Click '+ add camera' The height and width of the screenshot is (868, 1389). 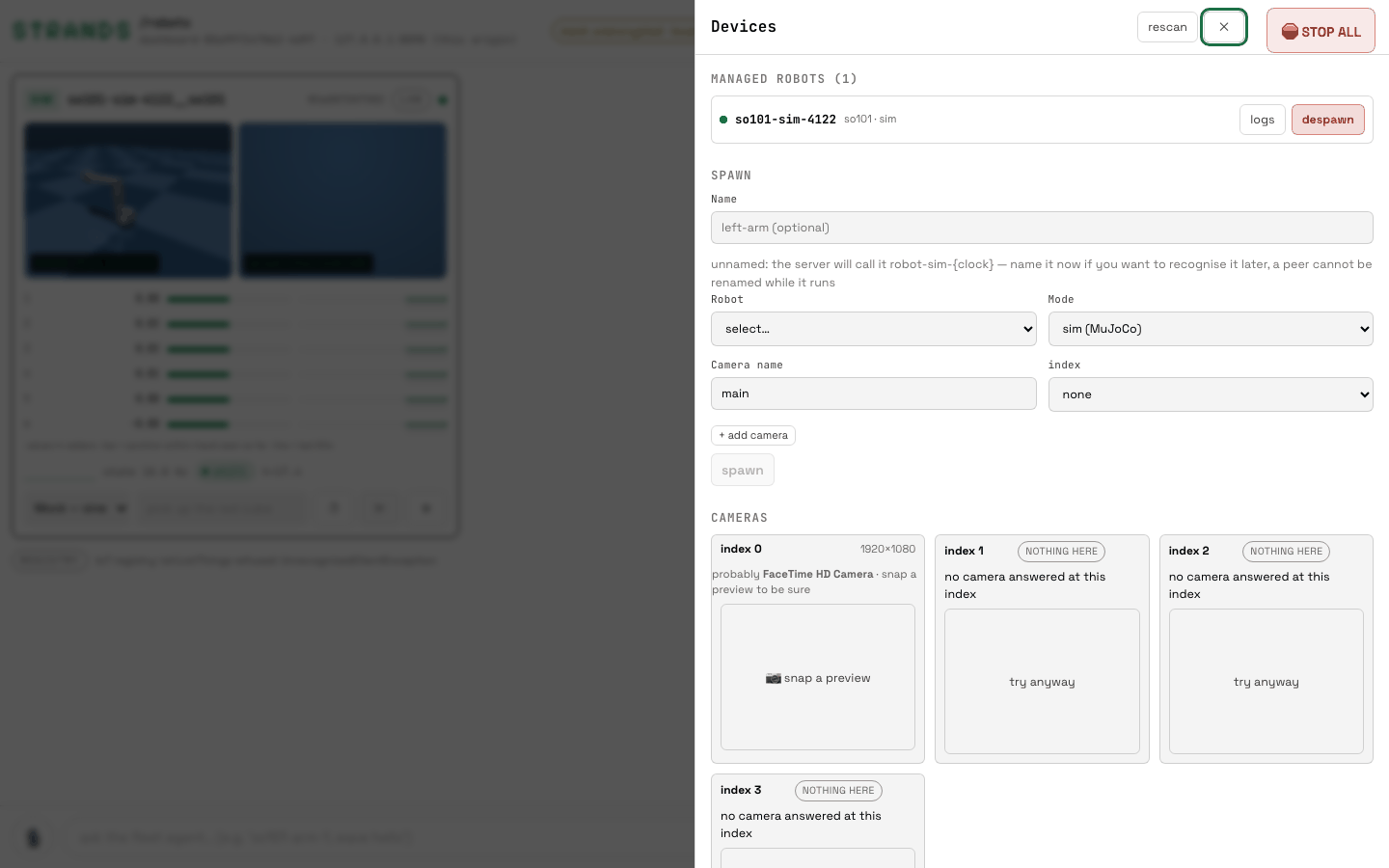pyautogui.click(x=753, y=435)
